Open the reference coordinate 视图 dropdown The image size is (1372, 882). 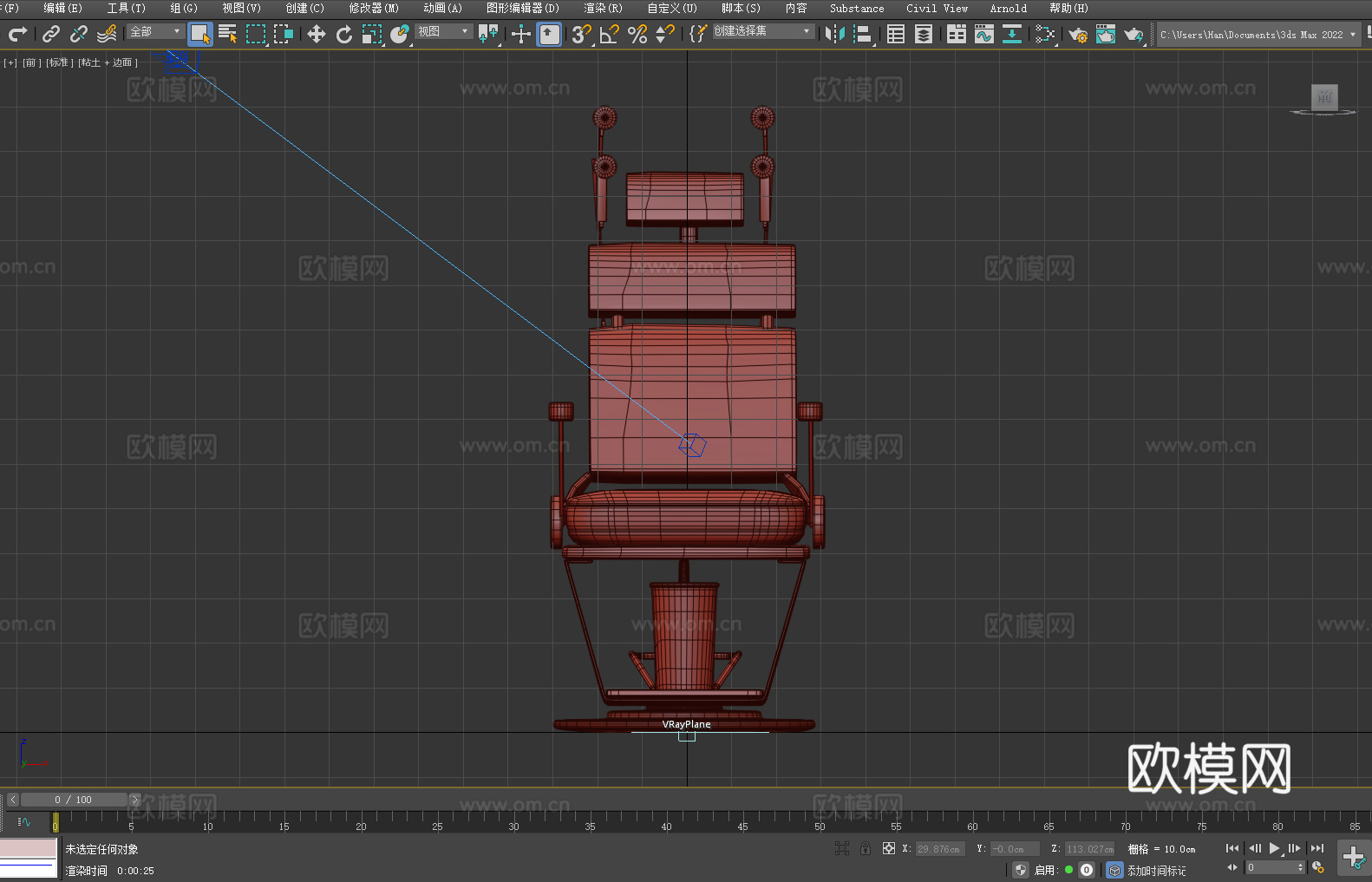coord(443,31)
